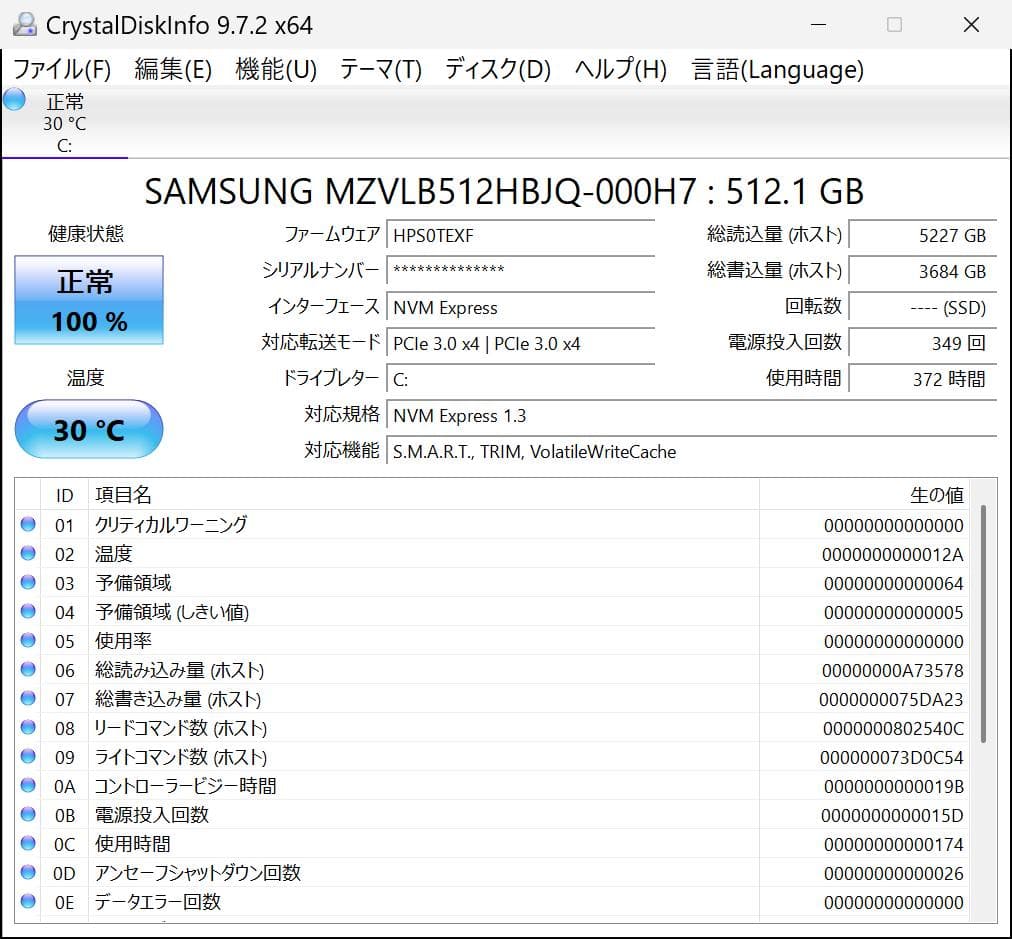Image resolution: width=1012 pixels, height=939 pixels.
Task: Click the firmware field HPS0TEXF
Action: tap(520, 235)
